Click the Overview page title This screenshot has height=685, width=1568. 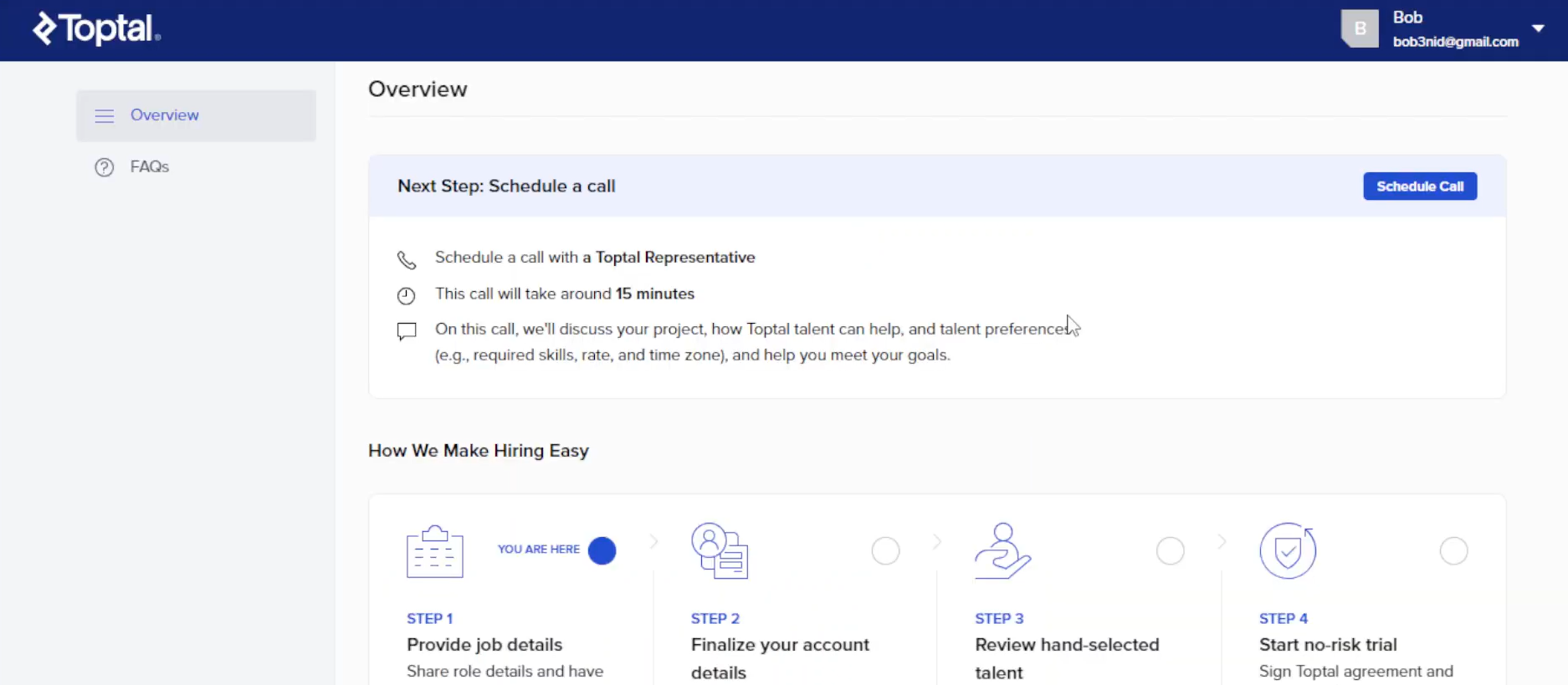point(418,89)
